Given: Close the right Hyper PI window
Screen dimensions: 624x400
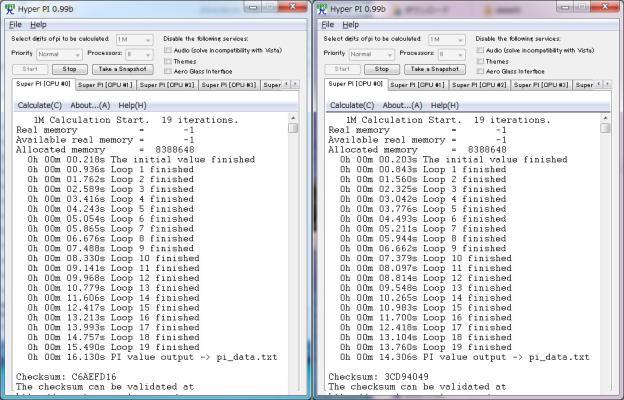Looking at the screenshot, I should [606, 6].
